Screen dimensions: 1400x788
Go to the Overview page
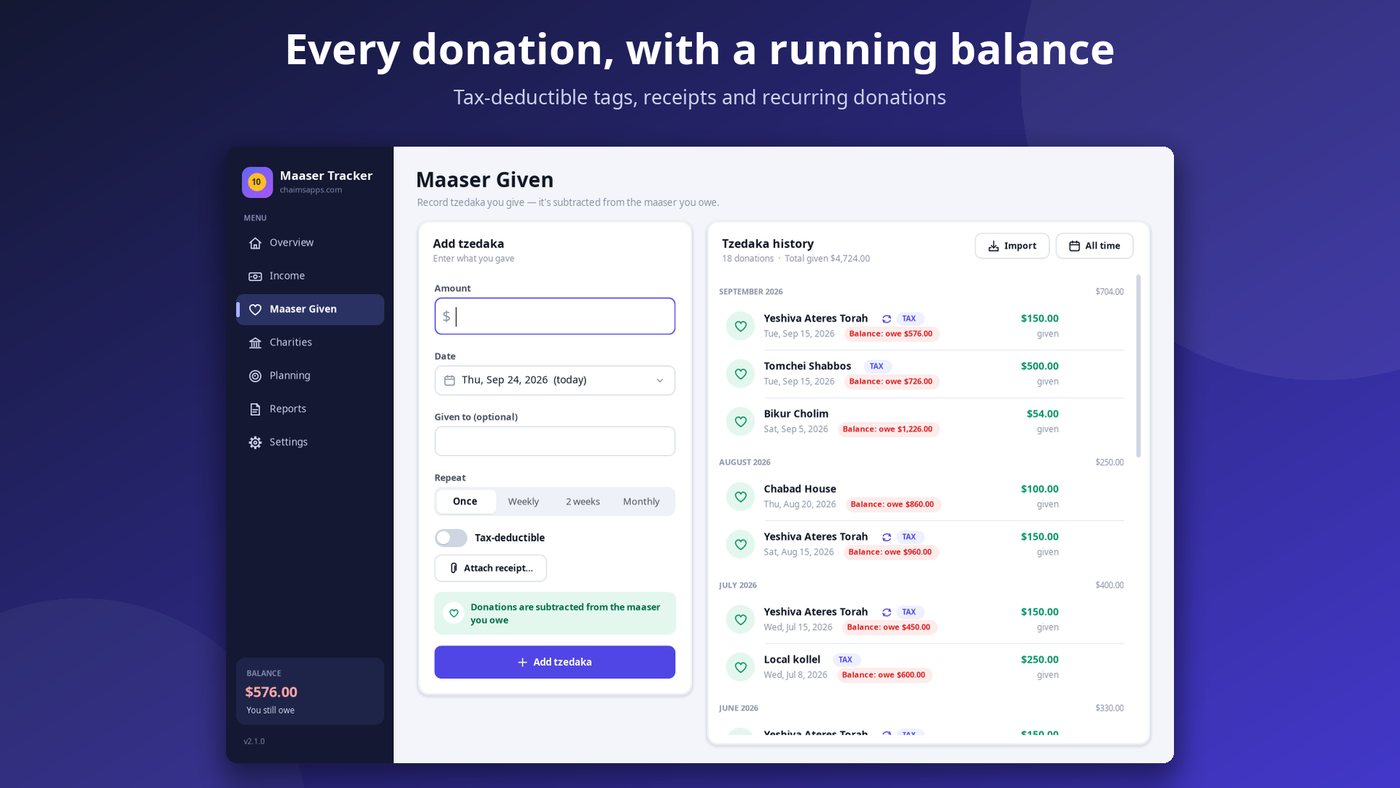310,243
